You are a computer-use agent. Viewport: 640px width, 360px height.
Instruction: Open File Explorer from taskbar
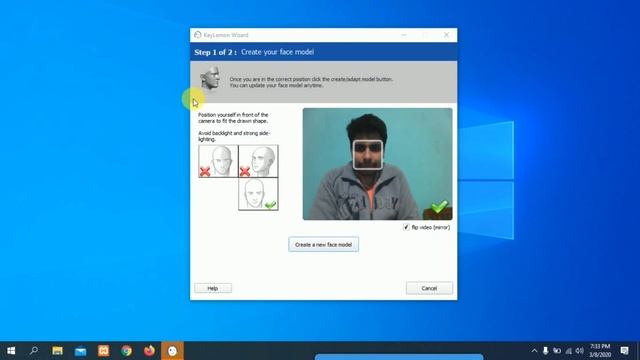57,351
